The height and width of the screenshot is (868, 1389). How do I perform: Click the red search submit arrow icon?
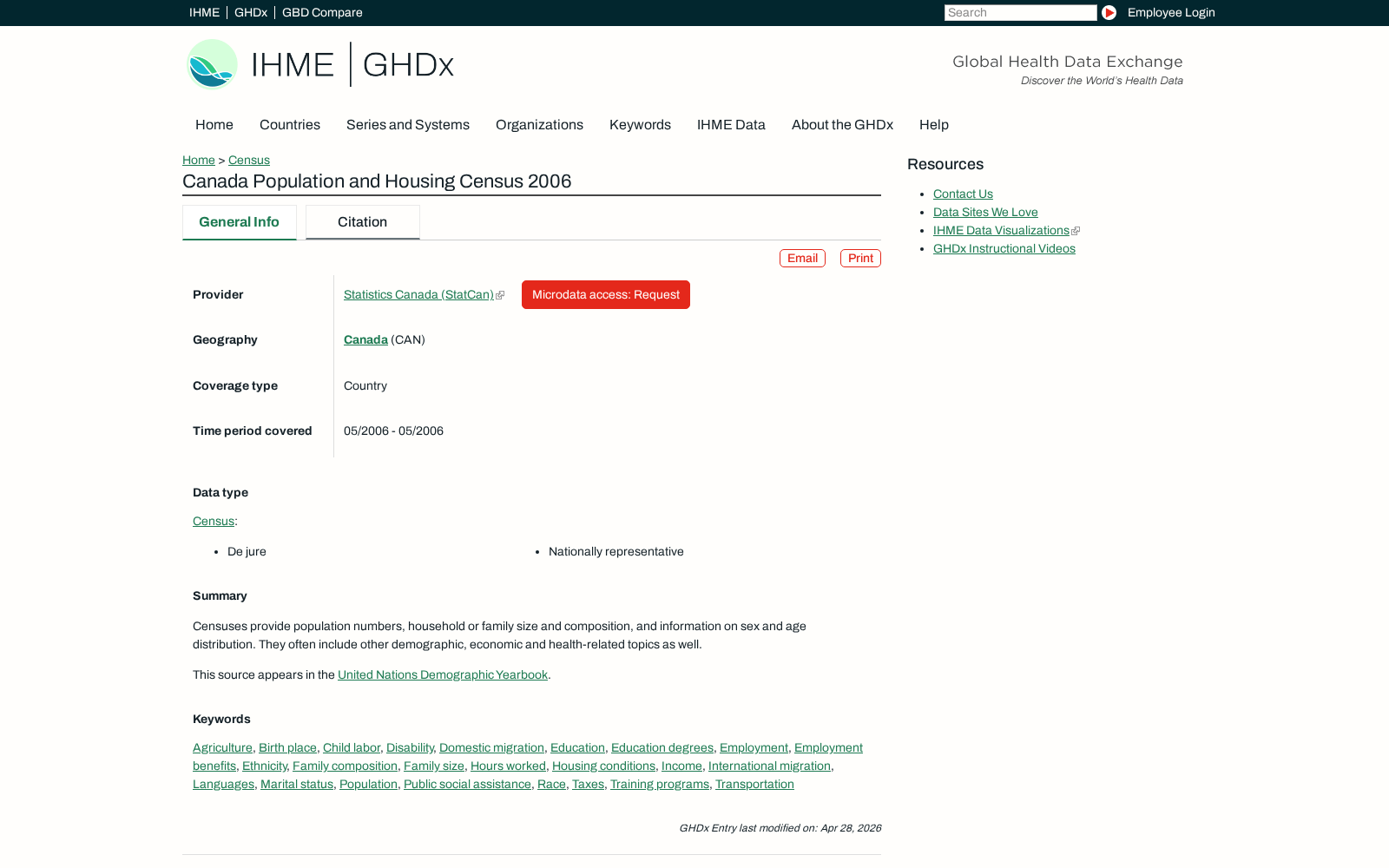(x=1109, y=12)
